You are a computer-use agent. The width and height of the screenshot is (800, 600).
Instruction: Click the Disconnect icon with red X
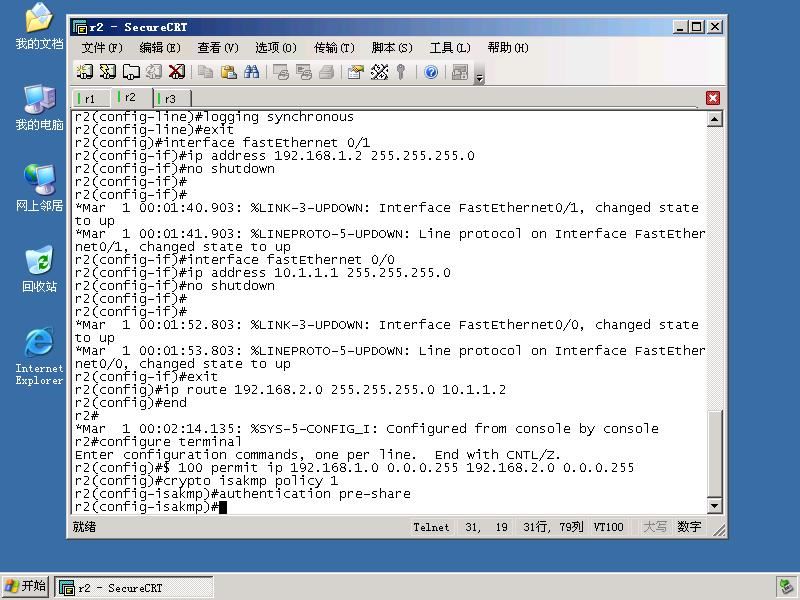click(x=177, y=72)
